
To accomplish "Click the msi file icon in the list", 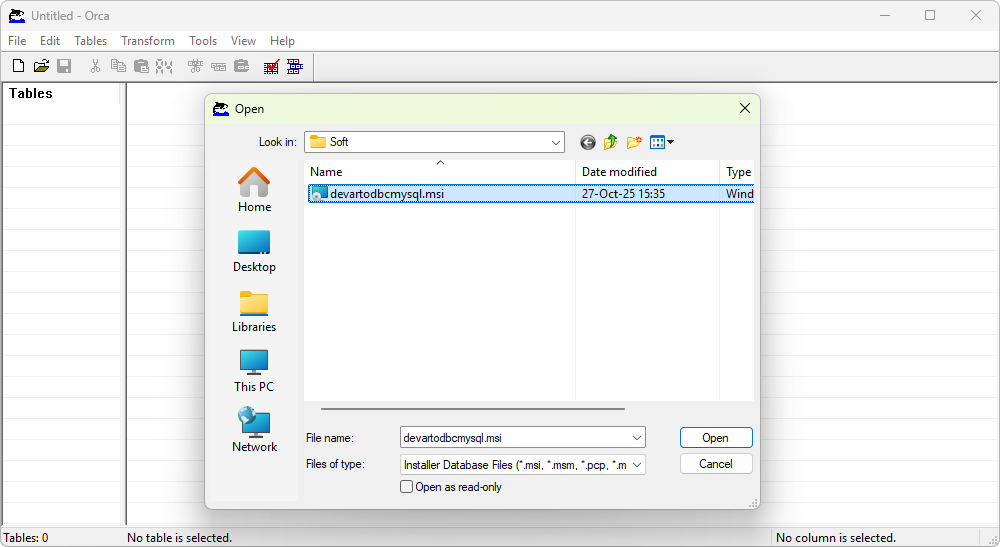I will [318, 193].
